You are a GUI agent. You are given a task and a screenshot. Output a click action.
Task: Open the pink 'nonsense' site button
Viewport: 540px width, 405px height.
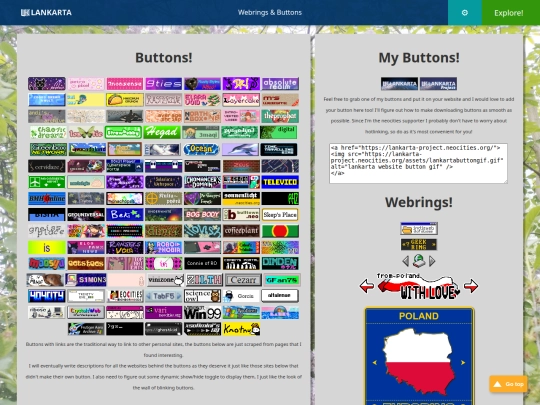pos(125,84)
